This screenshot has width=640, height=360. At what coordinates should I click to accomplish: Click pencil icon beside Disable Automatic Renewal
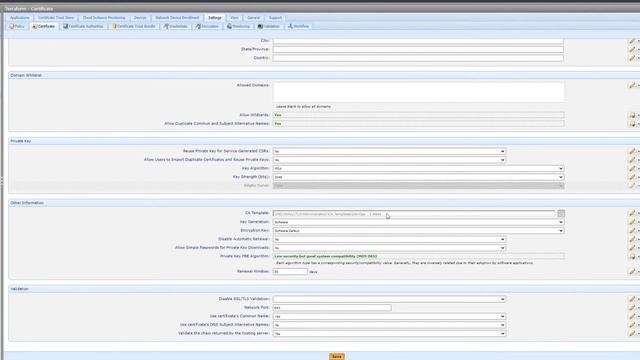point(632,239)
